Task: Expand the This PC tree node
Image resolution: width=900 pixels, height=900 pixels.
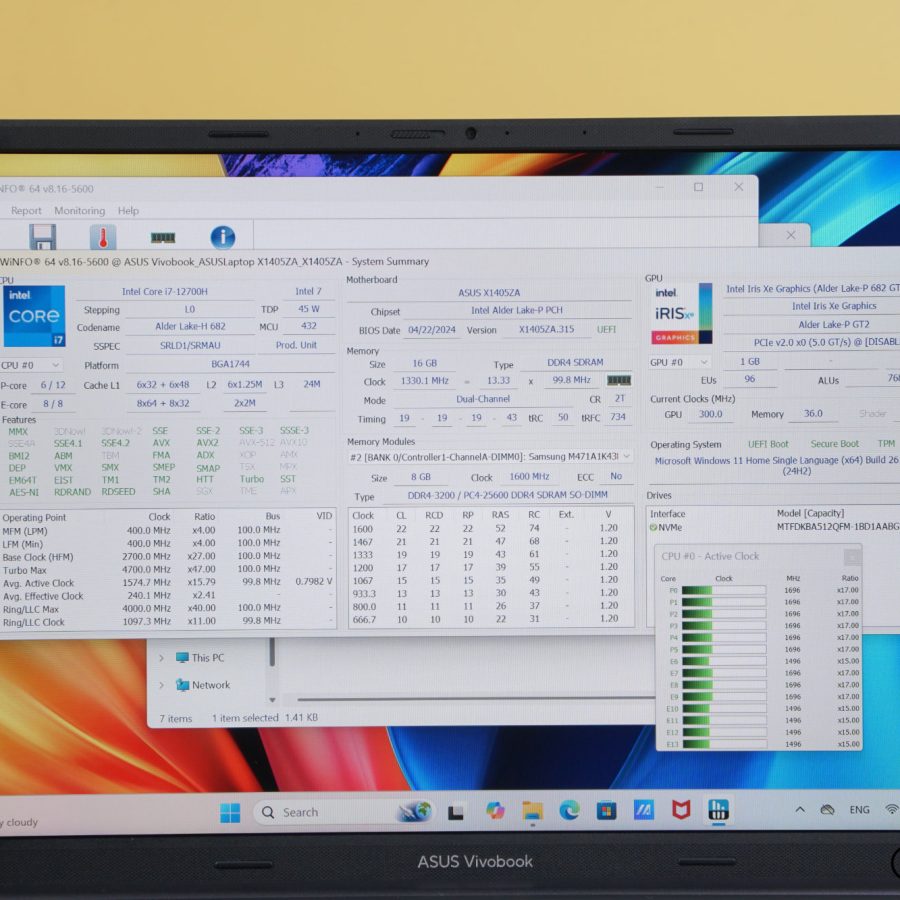Action: tap(162, 658)
